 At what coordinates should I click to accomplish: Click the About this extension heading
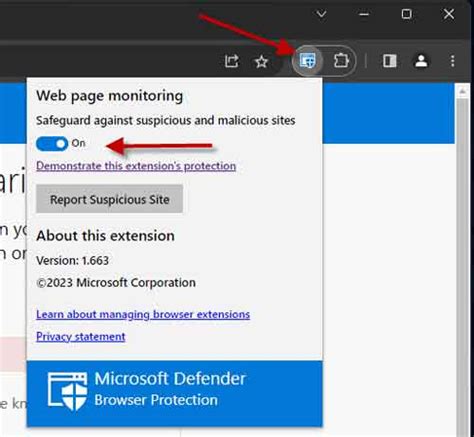[x=105, y=236]
